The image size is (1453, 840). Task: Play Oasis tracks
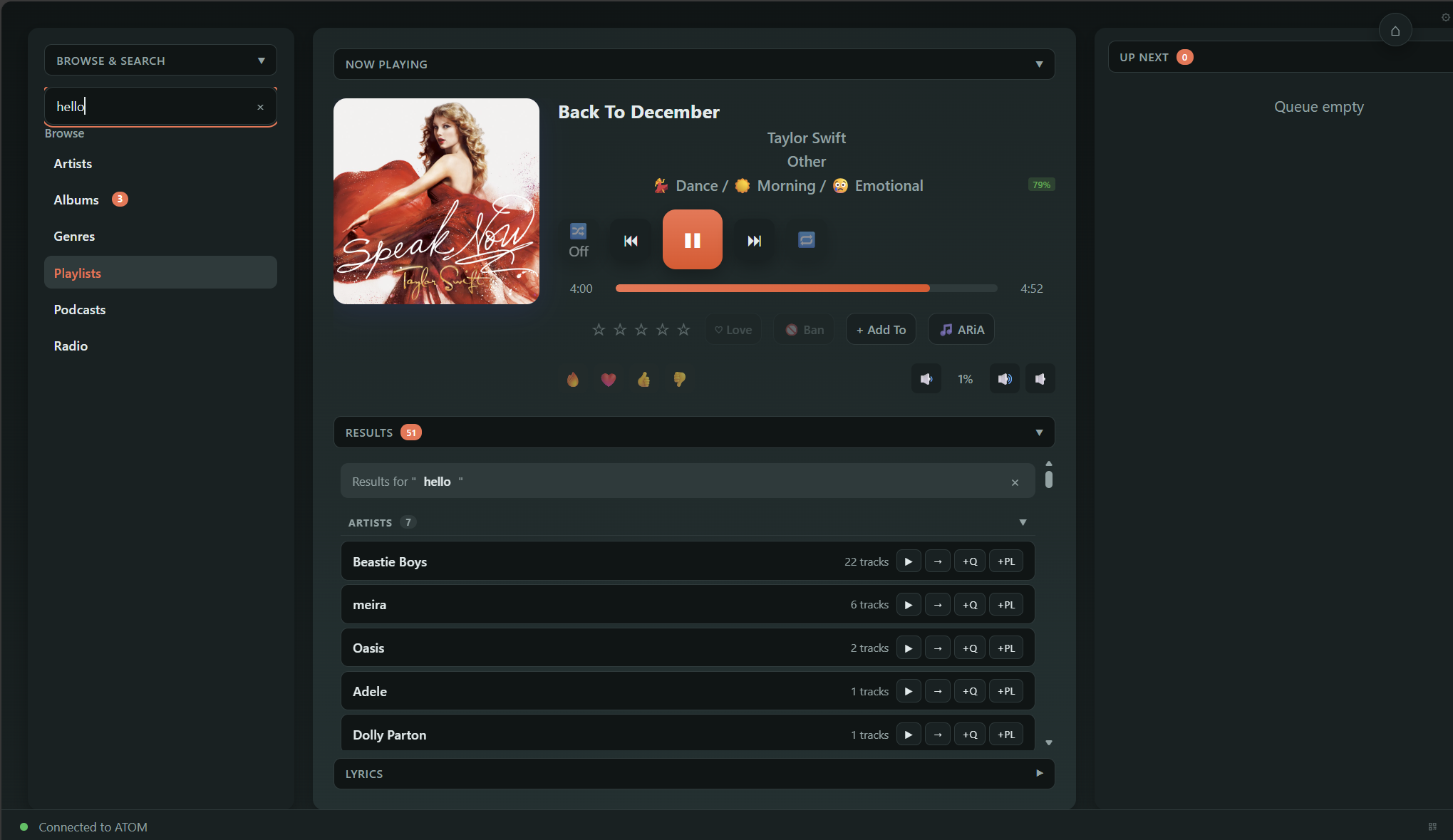coord(909,648)
